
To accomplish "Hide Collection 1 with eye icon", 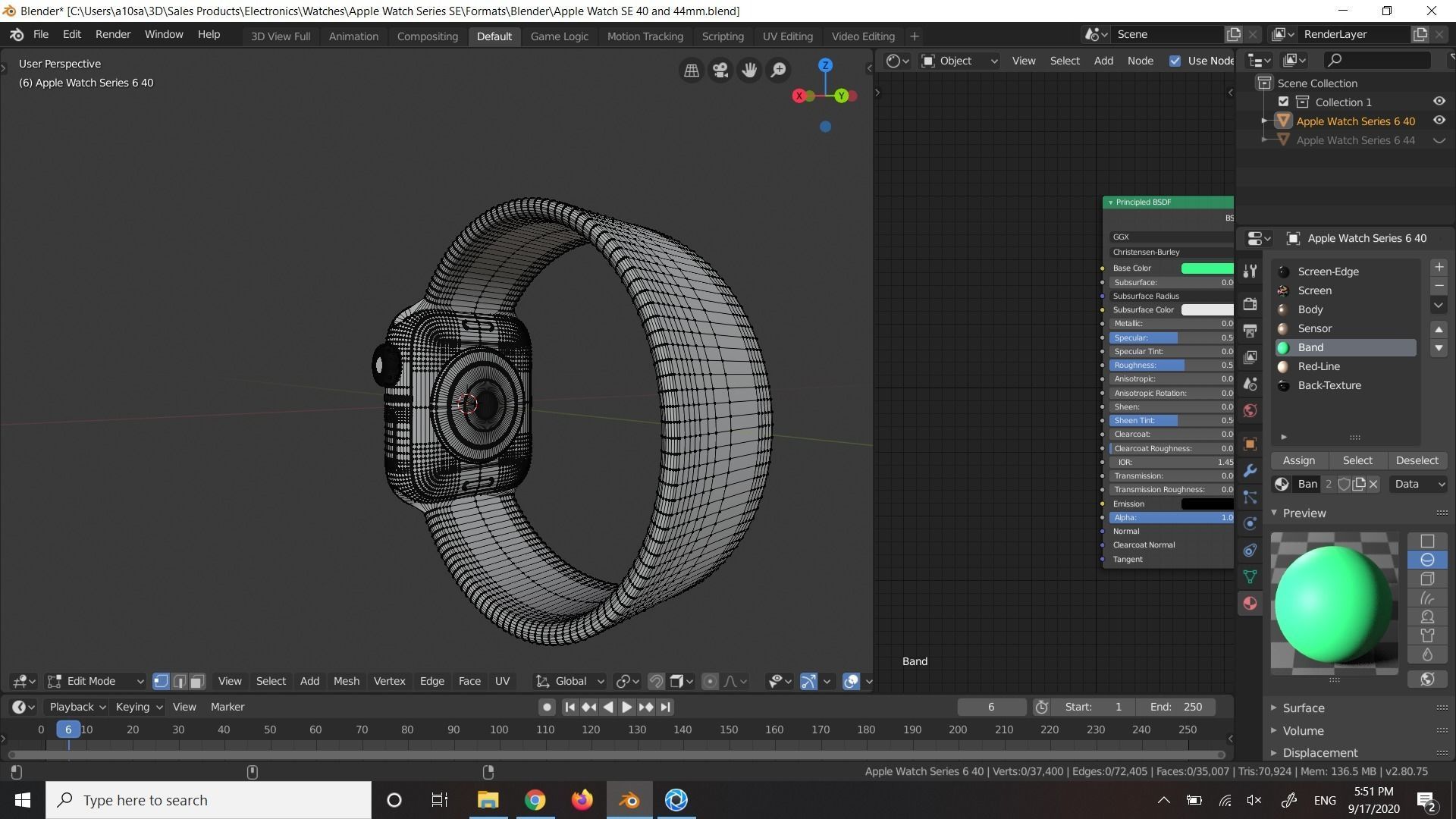I will (1439, 102).
